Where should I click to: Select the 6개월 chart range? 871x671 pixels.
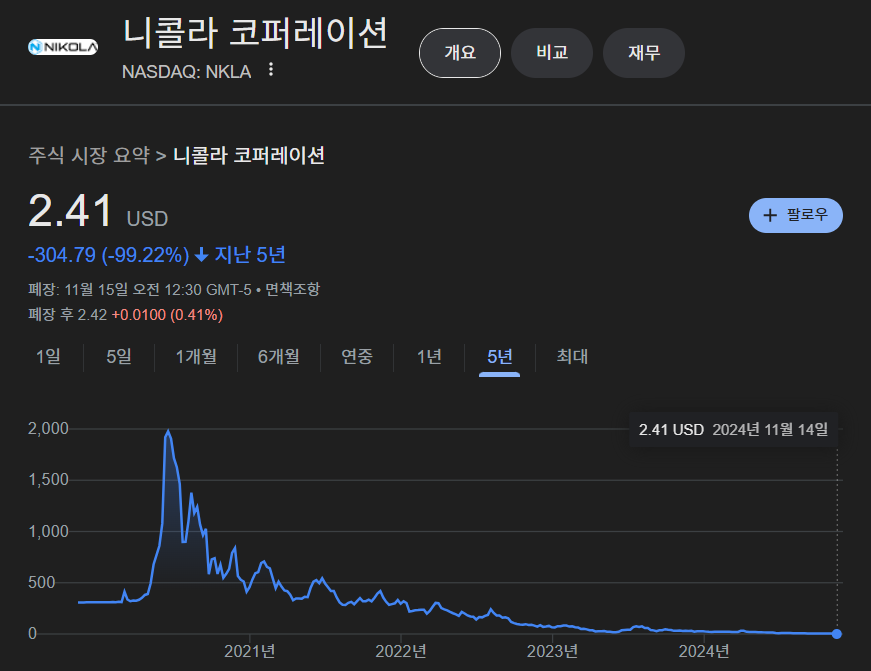point(279,357)
